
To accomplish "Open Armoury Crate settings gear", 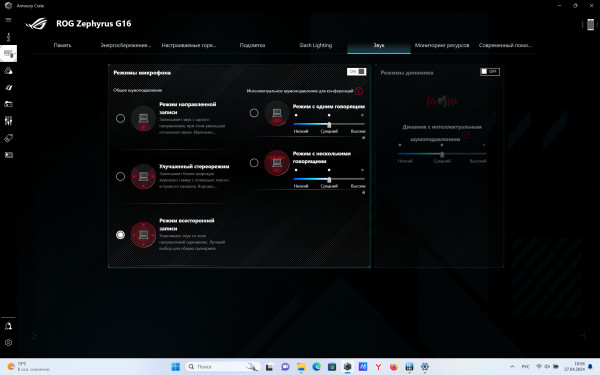I will tap(8, 343).
